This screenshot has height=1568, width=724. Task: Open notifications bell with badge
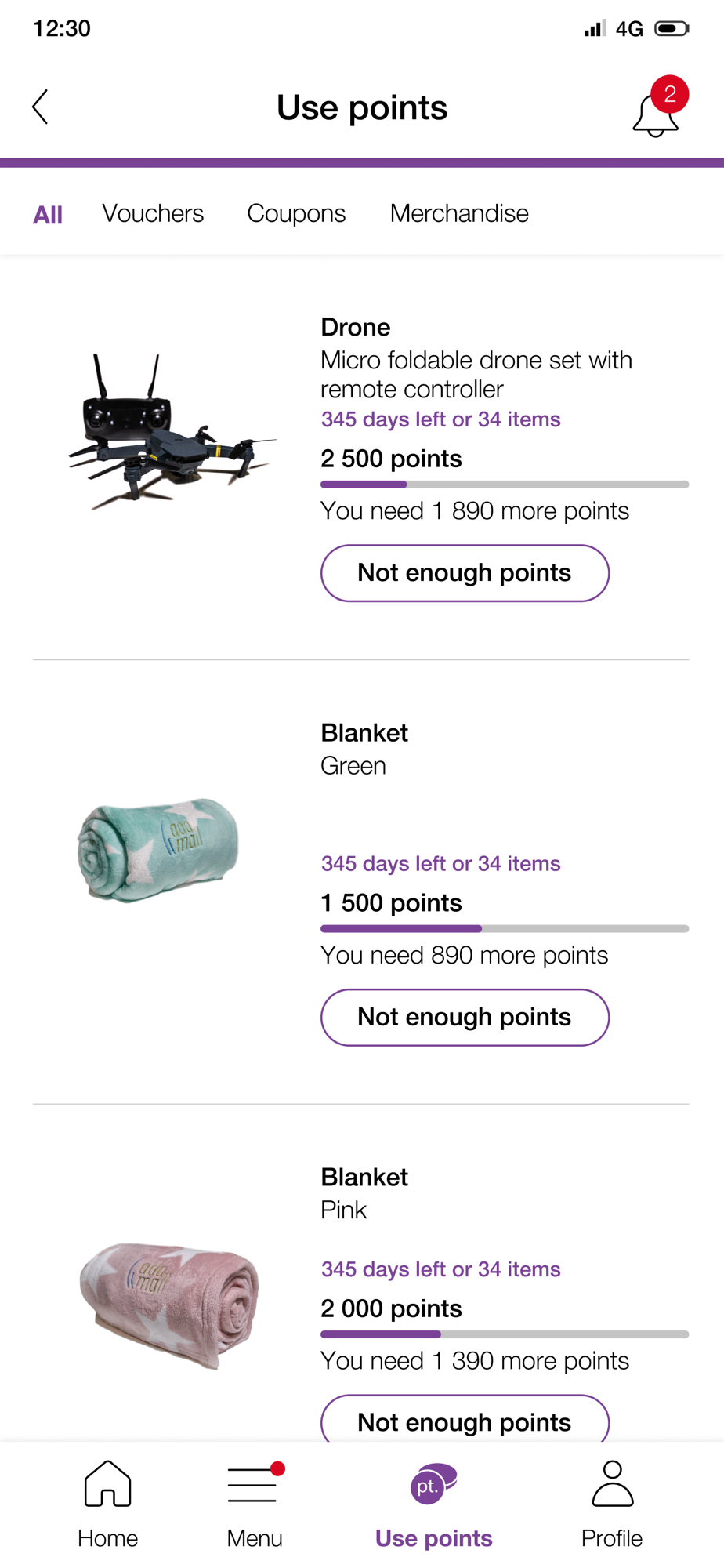657,111
